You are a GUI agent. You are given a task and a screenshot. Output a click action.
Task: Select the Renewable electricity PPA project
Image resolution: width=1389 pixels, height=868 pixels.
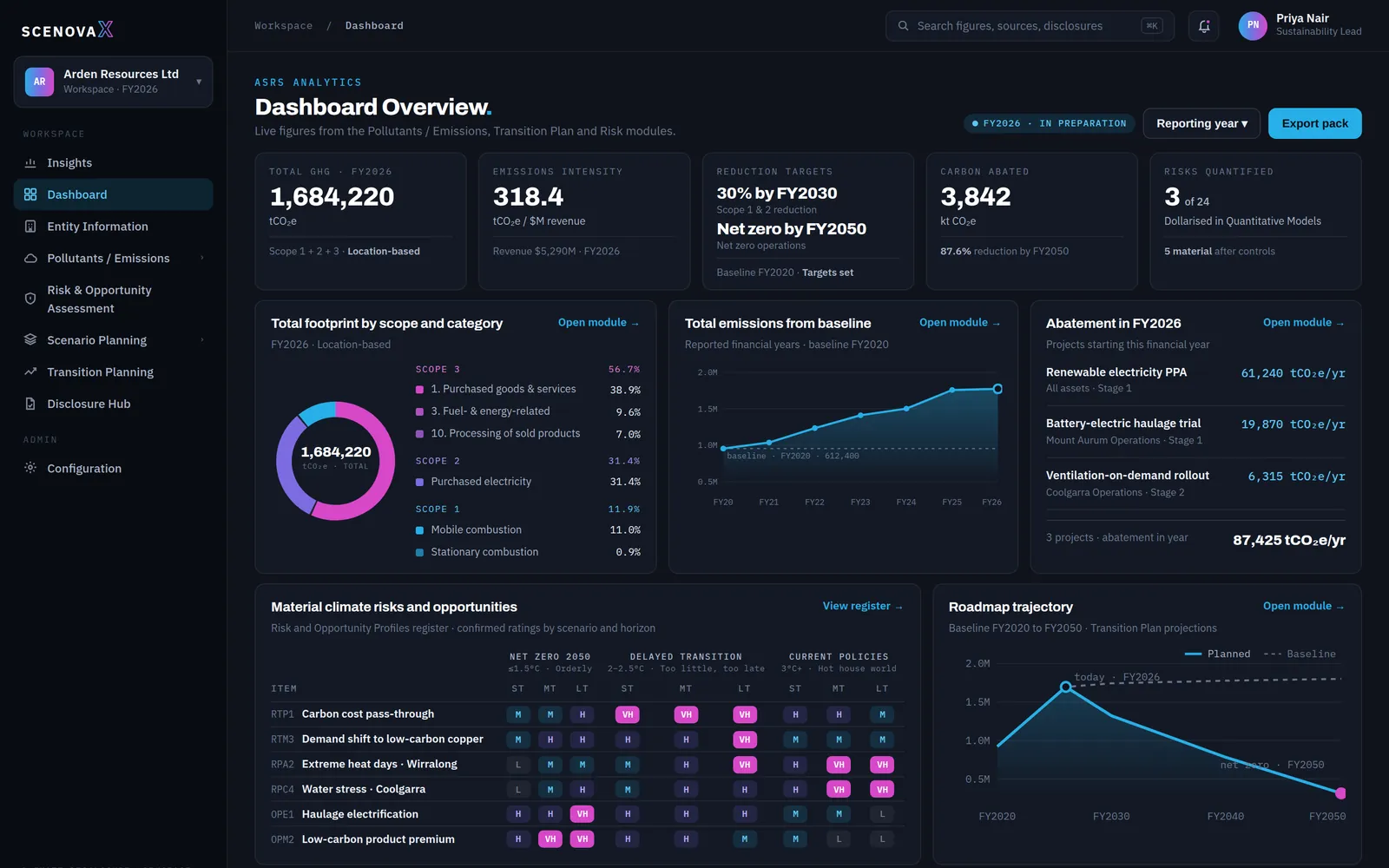tap(1195, 380)
